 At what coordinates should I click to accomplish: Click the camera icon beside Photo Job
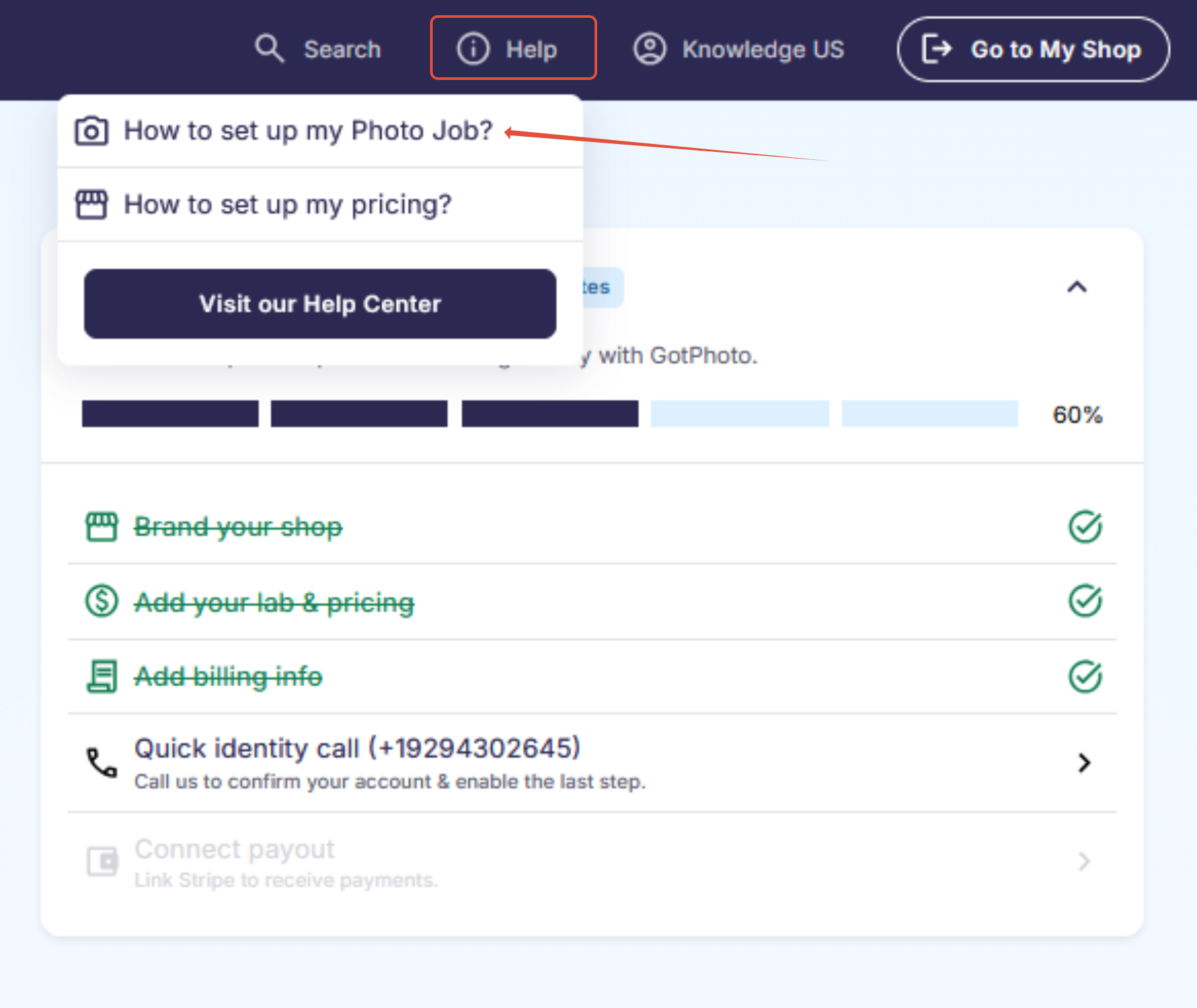91,131
